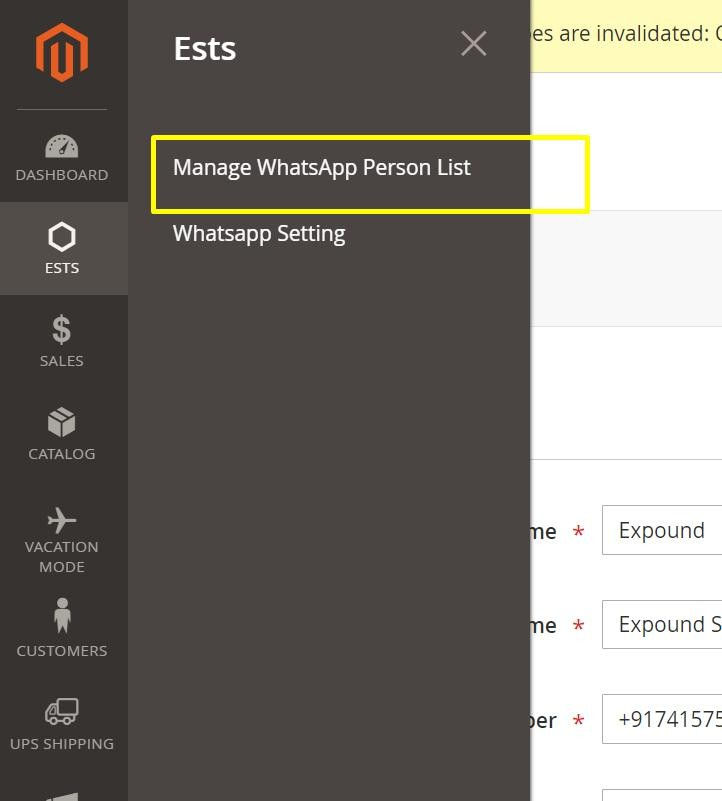Click the field containing Expound S
The image size is (722, 801).
[662, 624]
